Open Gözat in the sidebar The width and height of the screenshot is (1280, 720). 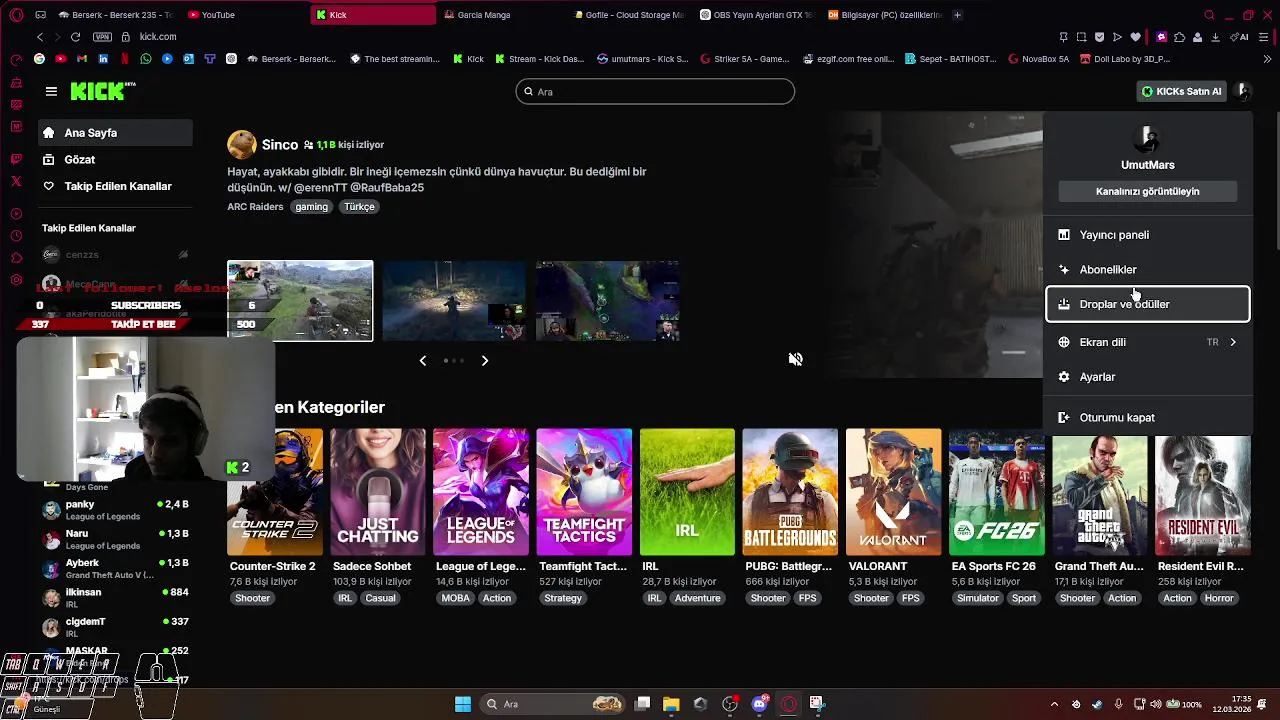coord(116,160)
